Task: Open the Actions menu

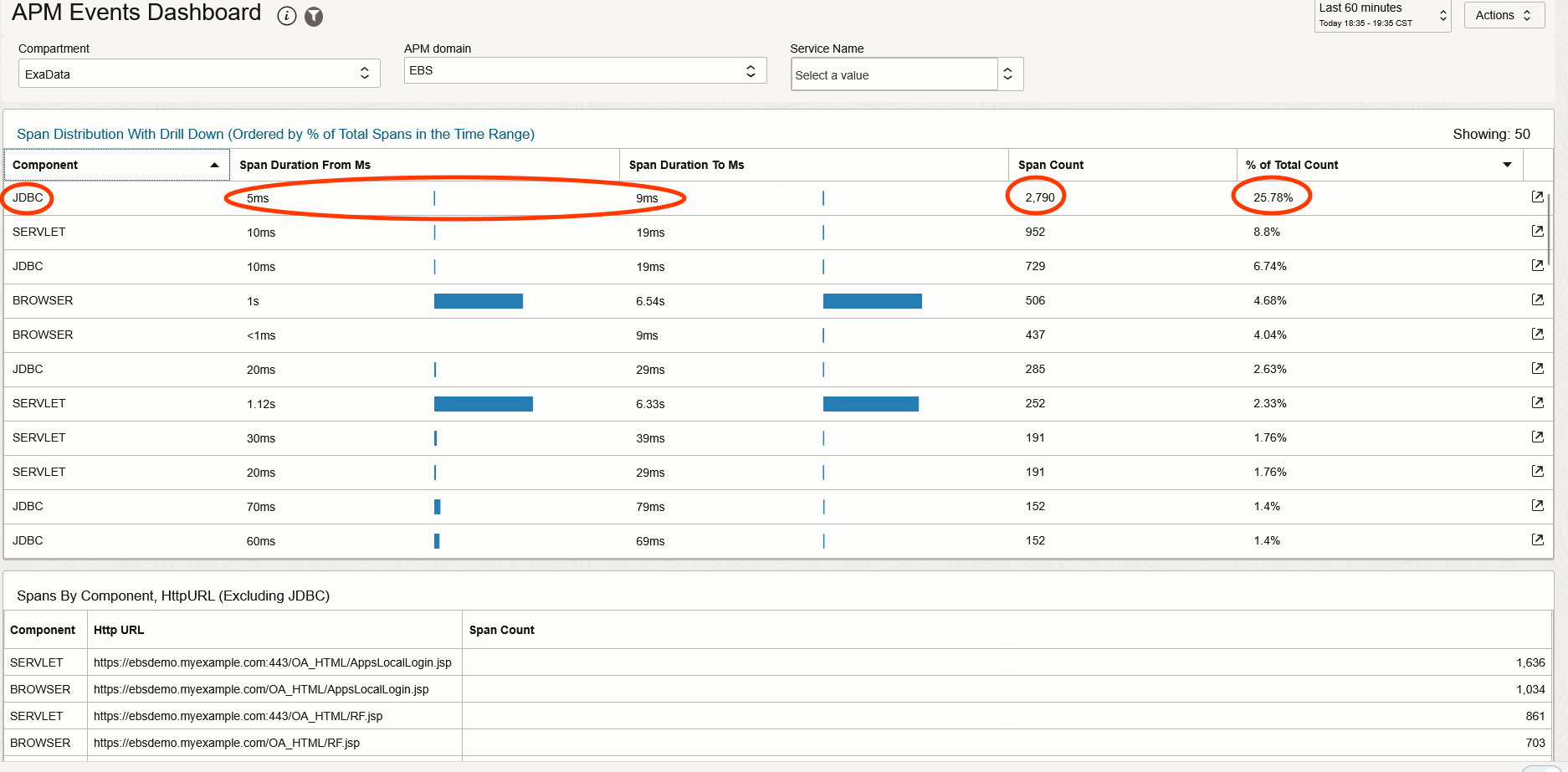Action: (1504, 14)
